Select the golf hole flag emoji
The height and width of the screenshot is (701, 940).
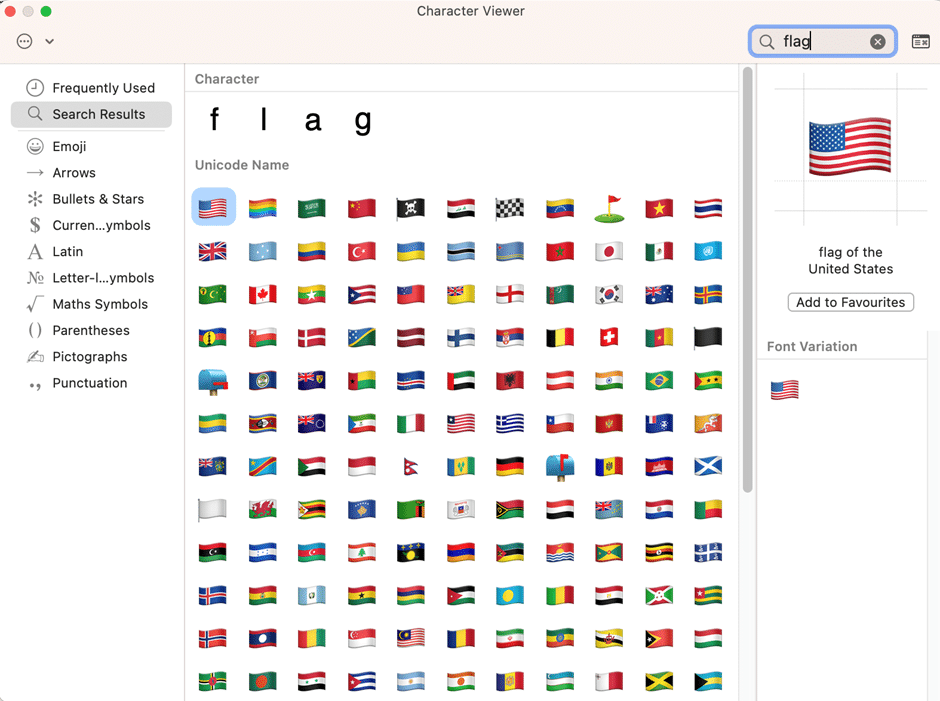[x=609, y=208]
